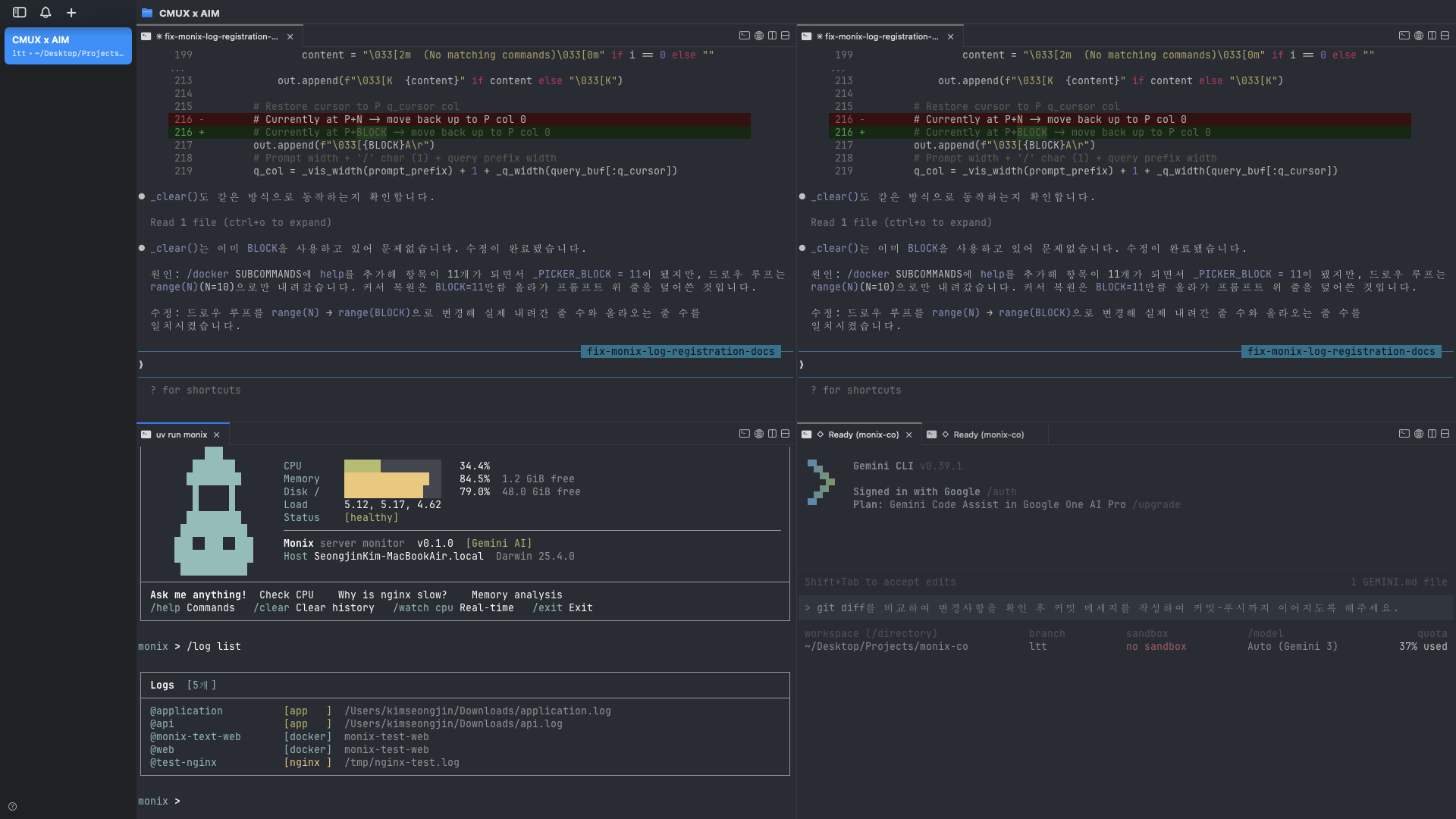Close the first Ready (monix-co) tab
Screen dimensions: 1456x819
pyautogui.click(x=909, y=435)
